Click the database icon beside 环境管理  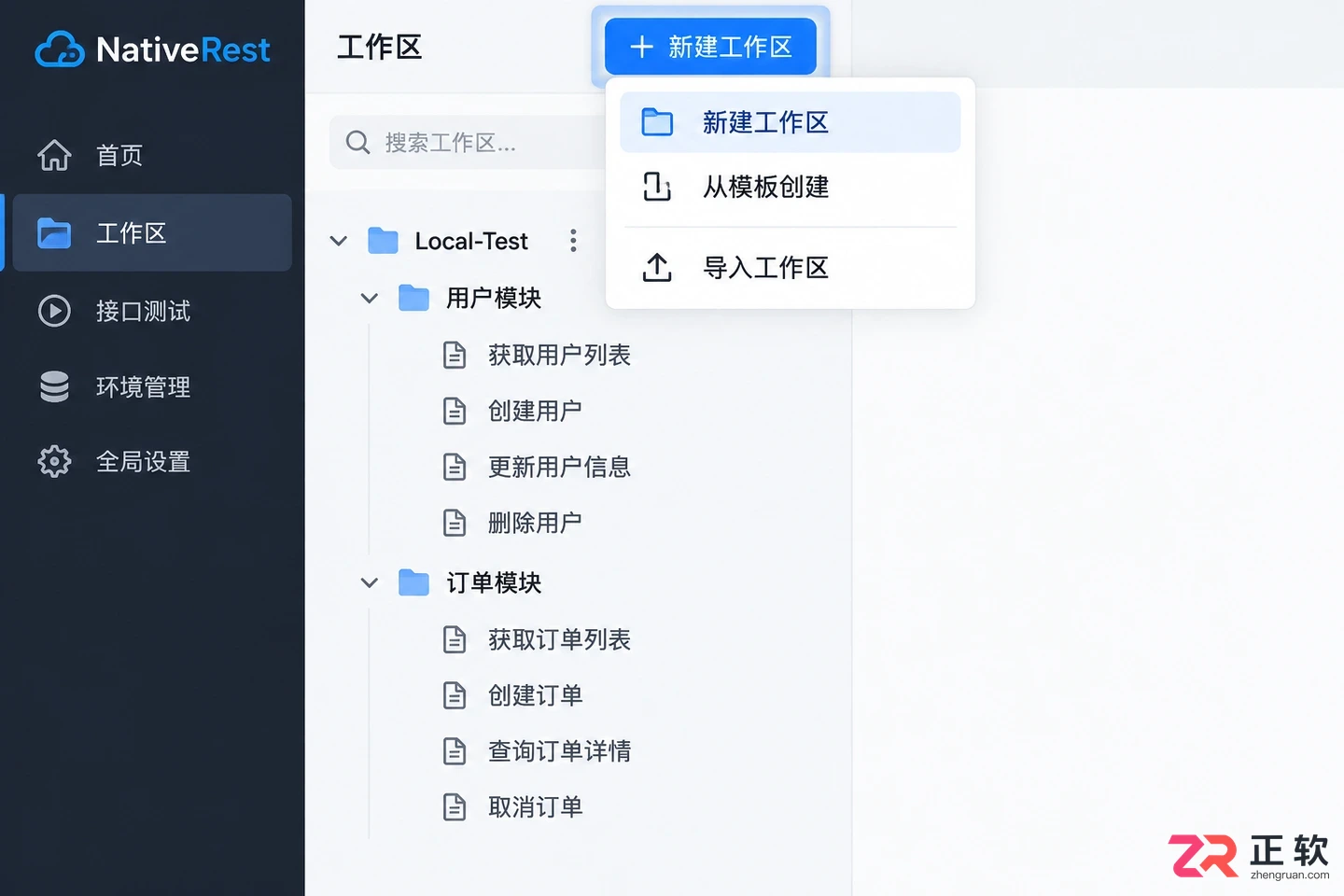pos(54,386)
